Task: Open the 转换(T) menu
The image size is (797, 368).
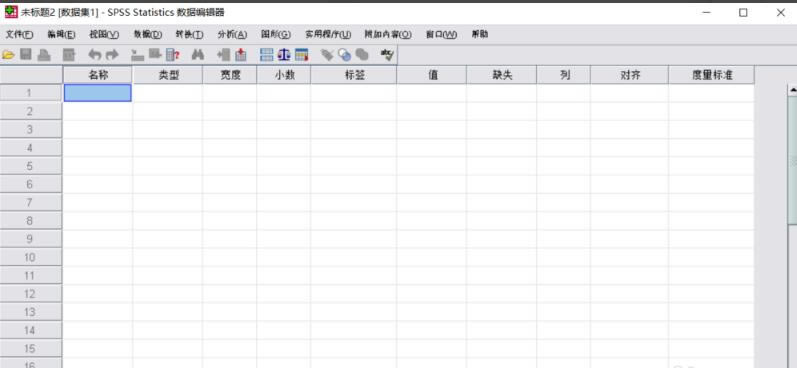Action: click(189, 35)
